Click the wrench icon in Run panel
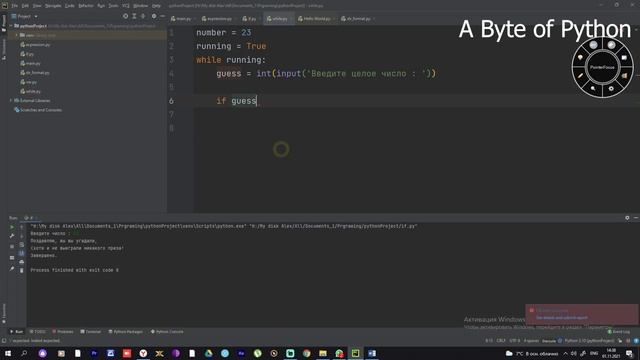 click(12, 236)
